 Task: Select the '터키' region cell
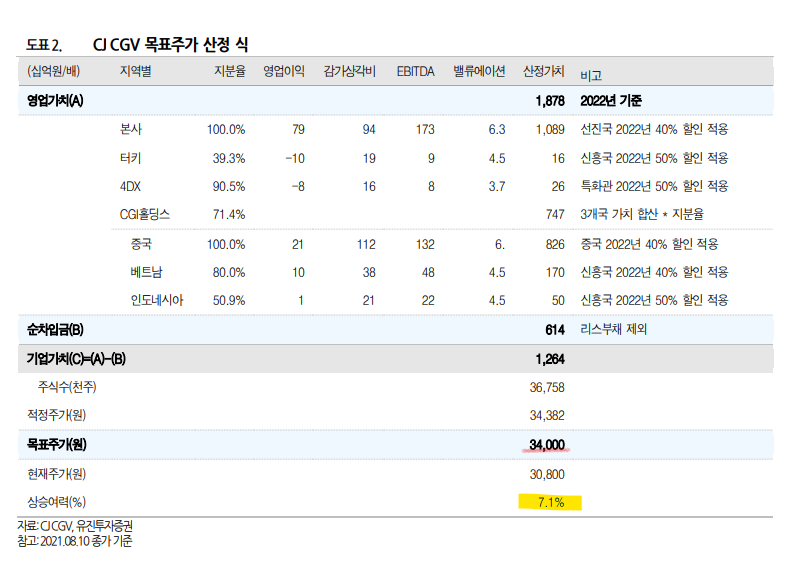pyautogui.click(x=131, y=158)
